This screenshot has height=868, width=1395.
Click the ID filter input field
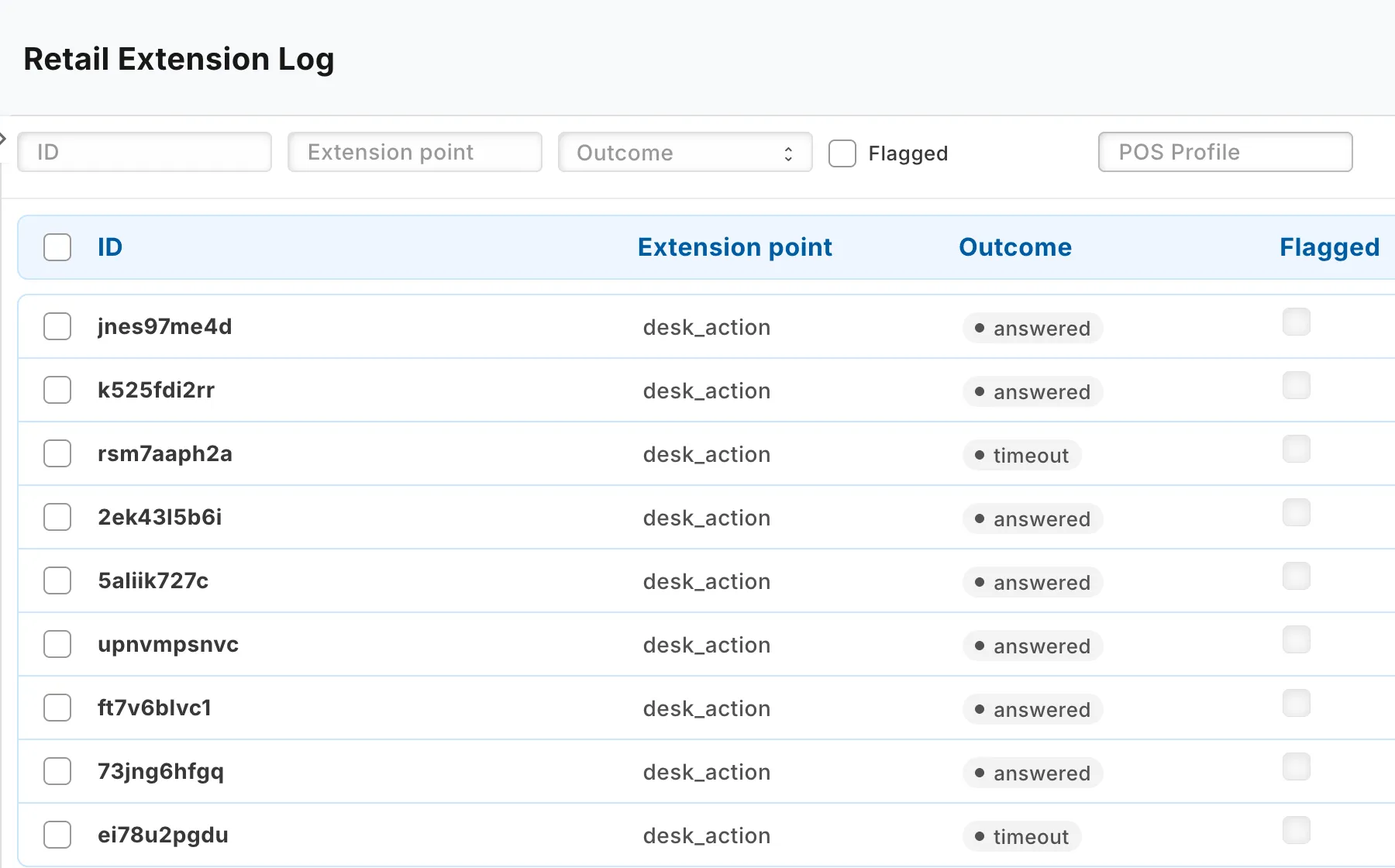pos(144,152)
